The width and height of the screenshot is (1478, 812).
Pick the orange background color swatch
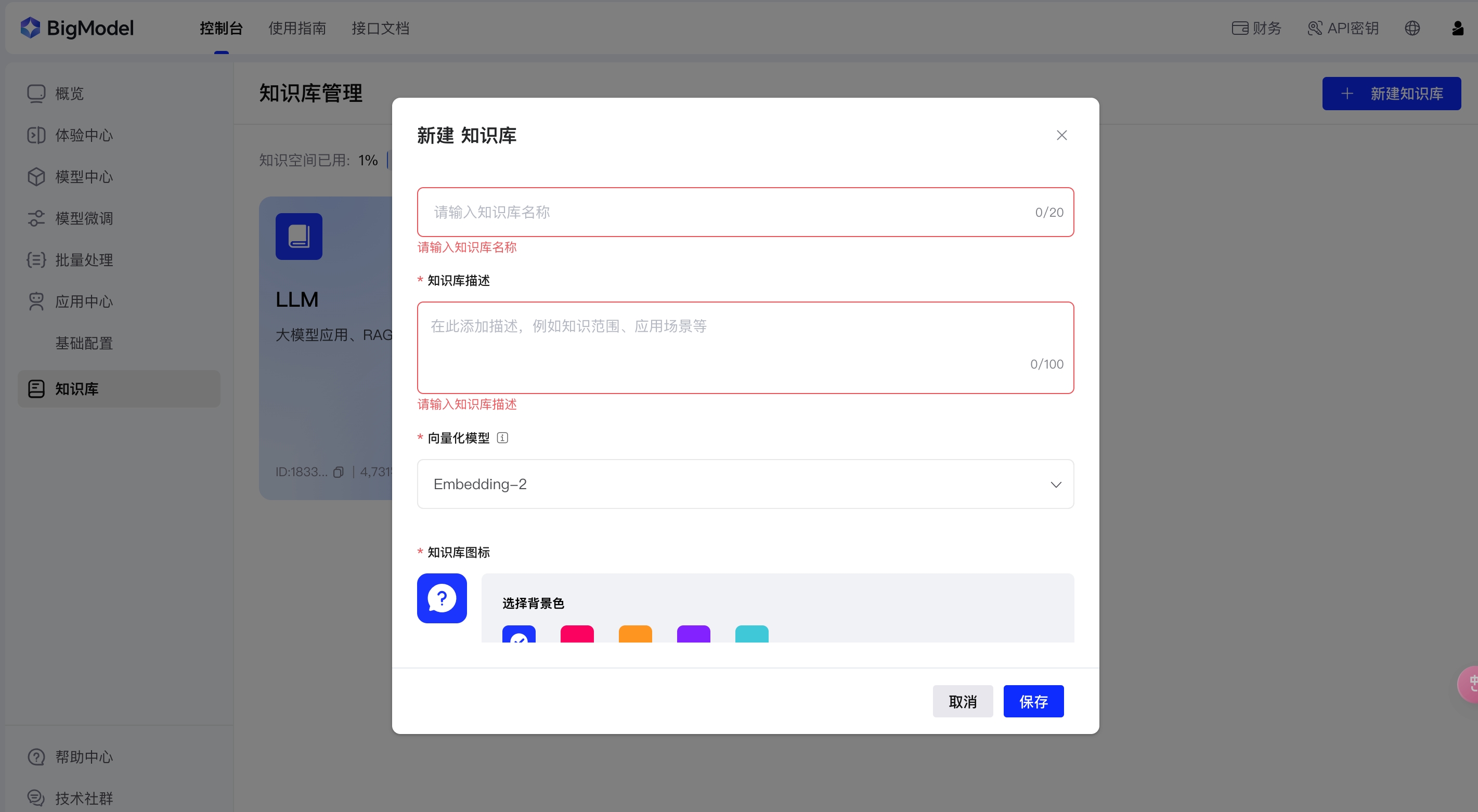point(635,634)
